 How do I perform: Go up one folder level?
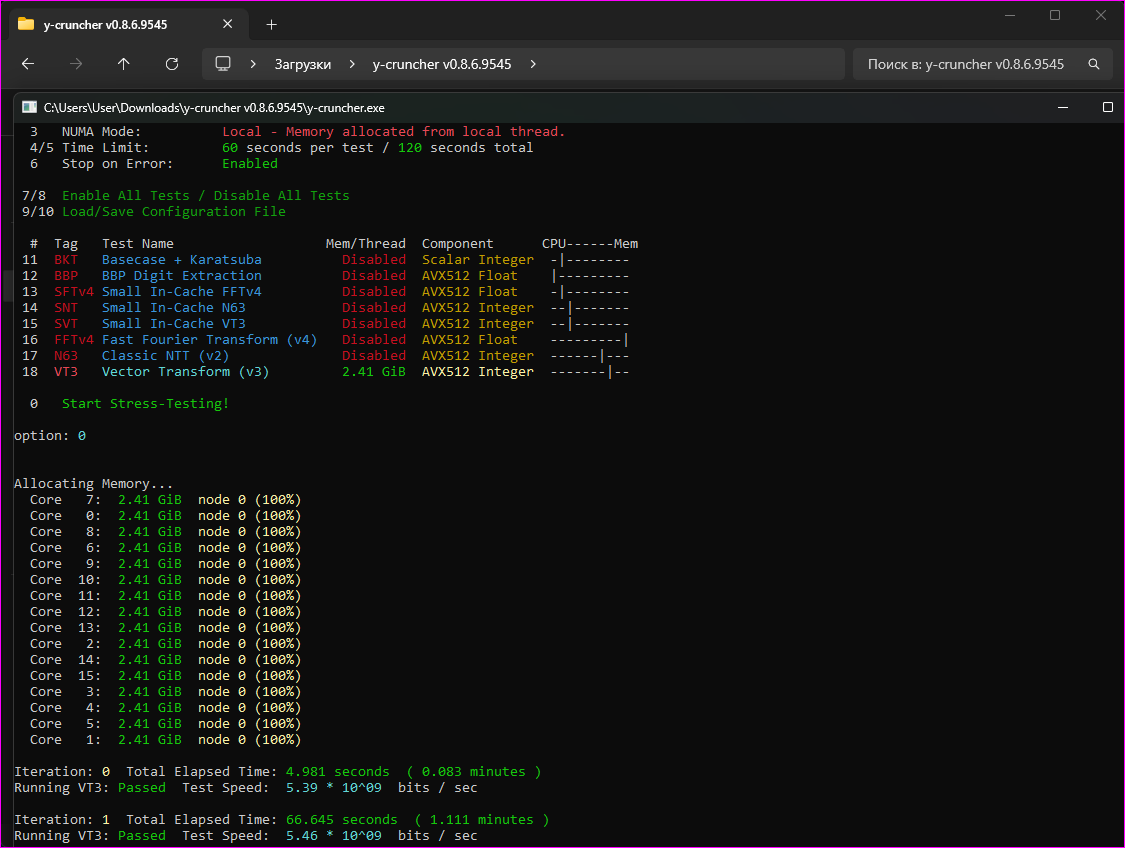(x=123, y=64)
